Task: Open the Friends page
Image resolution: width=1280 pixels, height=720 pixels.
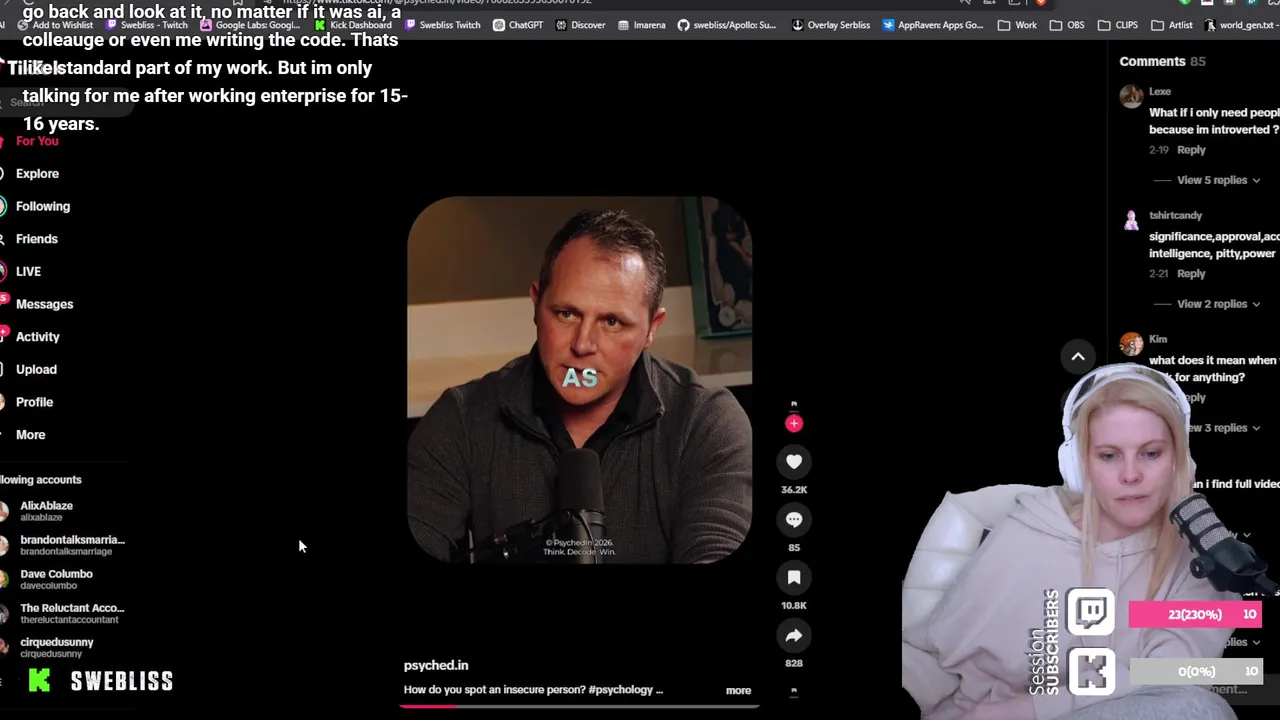Action: pos(37,239)
